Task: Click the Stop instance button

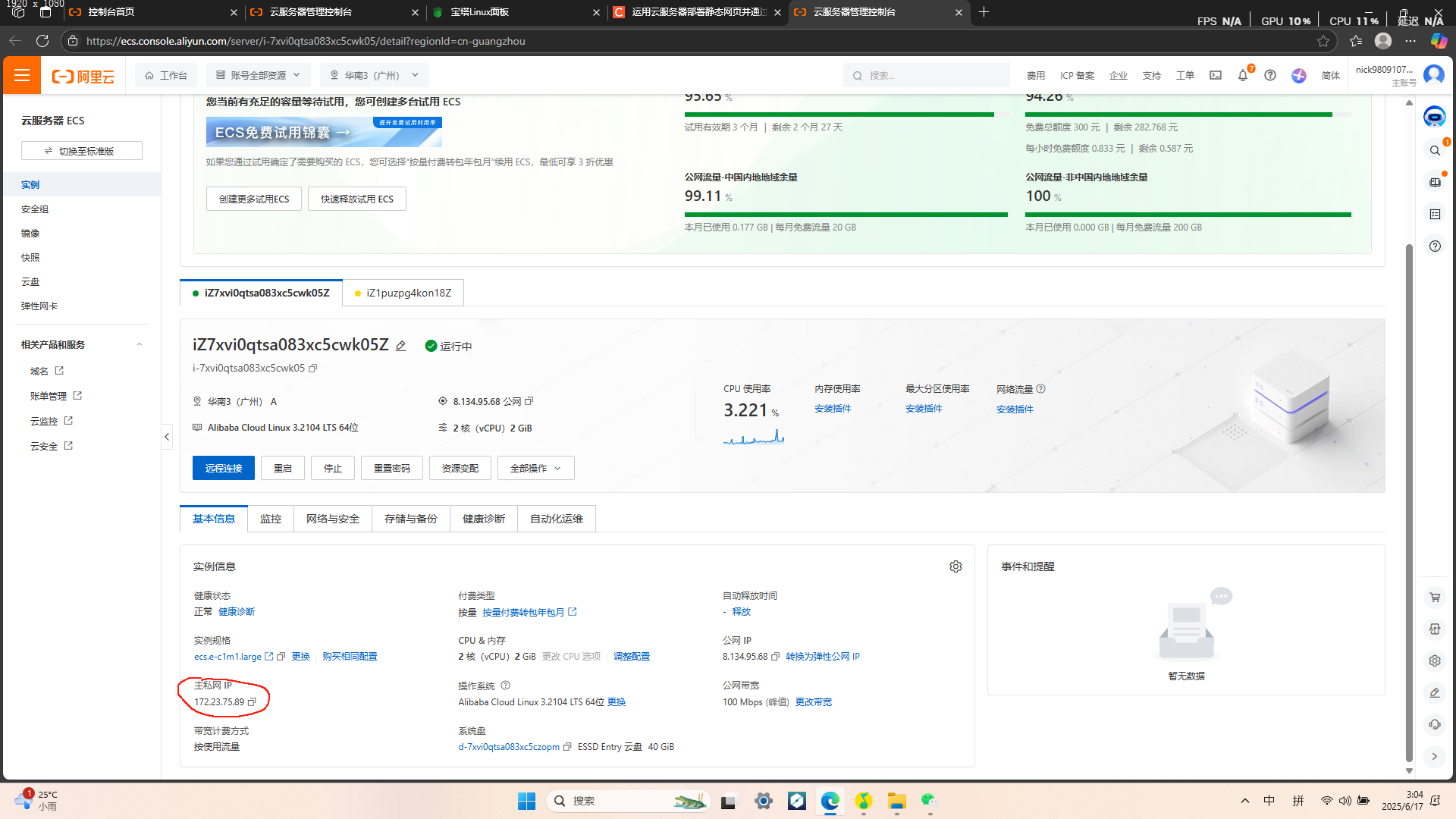Action: [x=333, y=468]
